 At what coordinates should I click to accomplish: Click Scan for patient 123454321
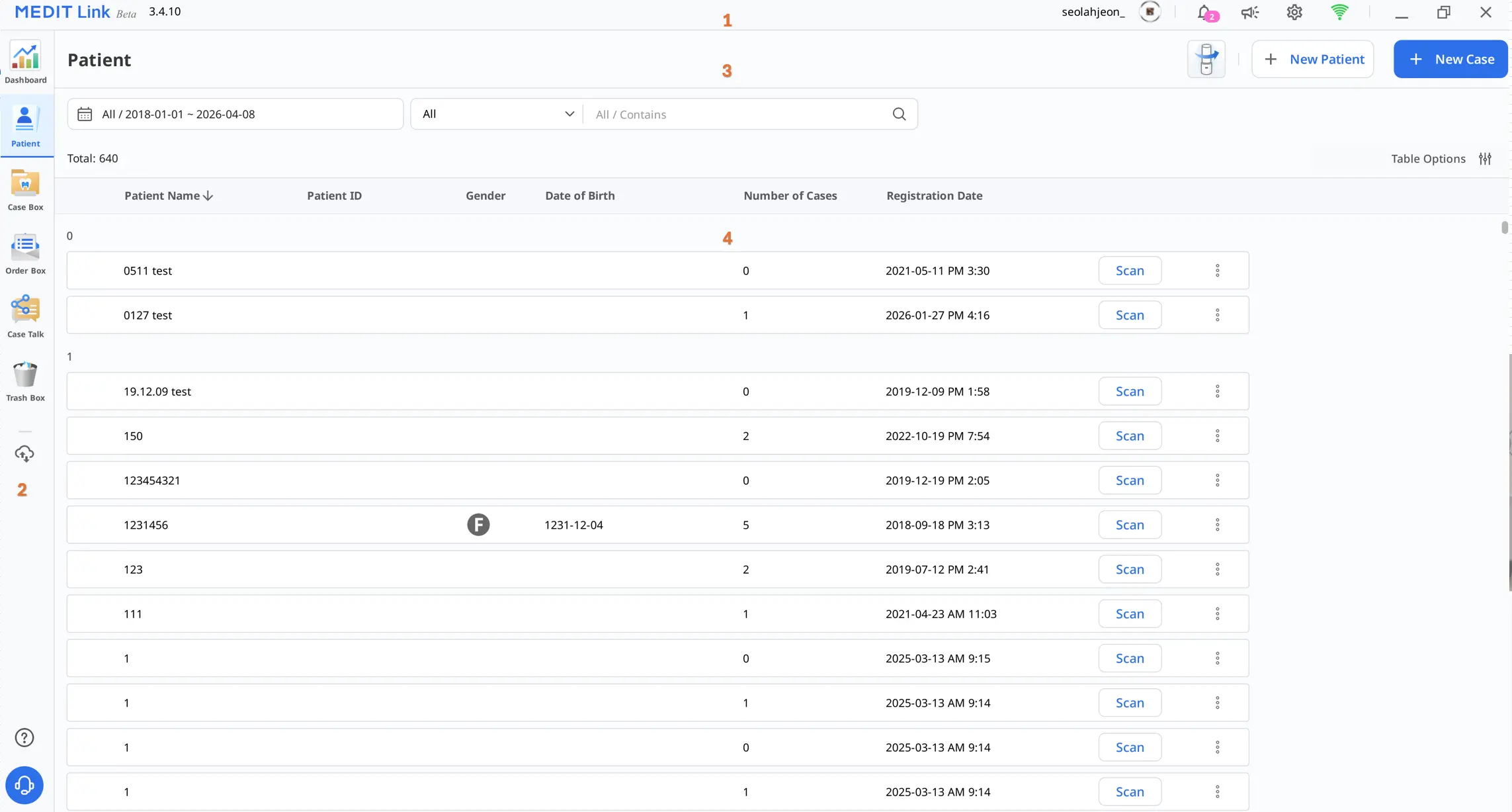[x=1130, y=480]
